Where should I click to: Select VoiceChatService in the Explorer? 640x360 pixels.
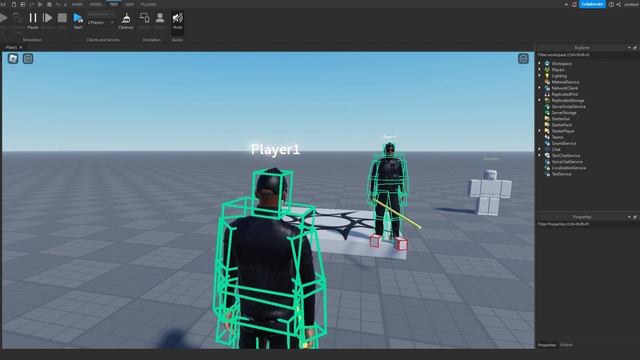click(x=567, y=162)
